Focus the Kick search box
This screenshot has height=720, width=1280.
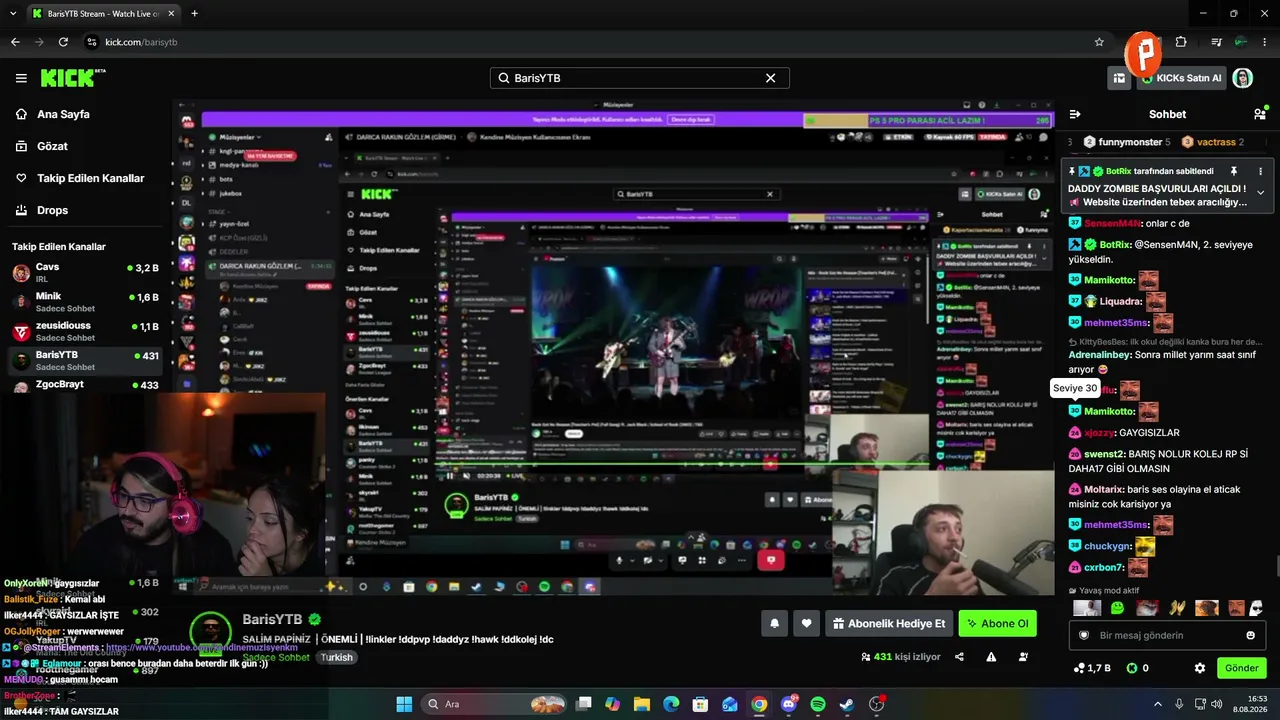pyautogui.click(x=639, y=78)
